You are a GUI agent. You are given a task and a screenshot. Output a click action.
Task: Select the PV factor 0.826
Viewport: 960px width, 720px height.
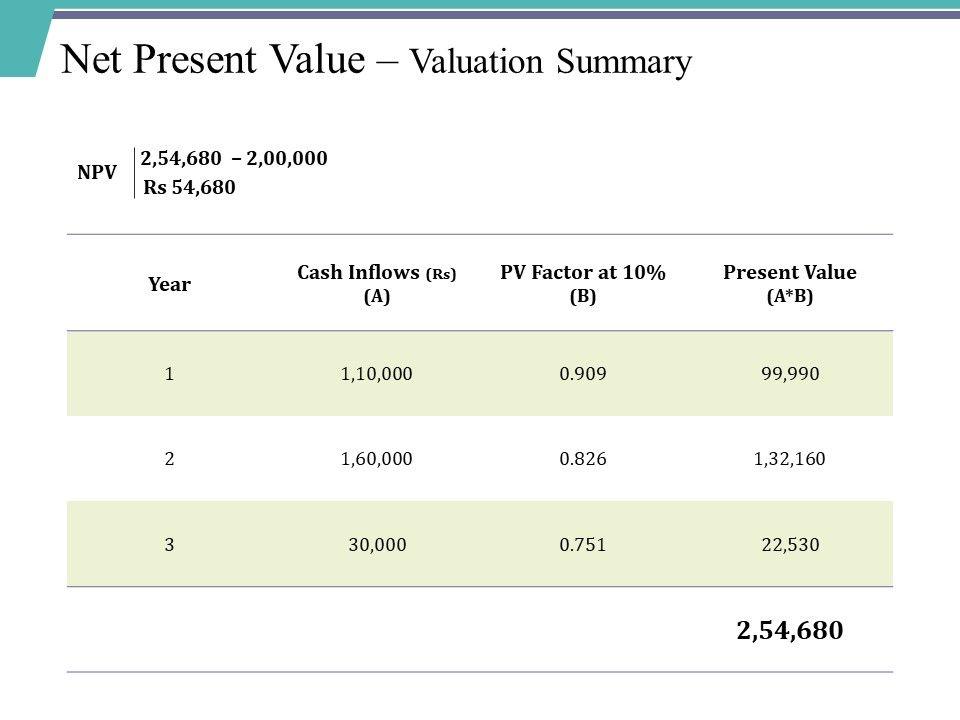[582, 458]
